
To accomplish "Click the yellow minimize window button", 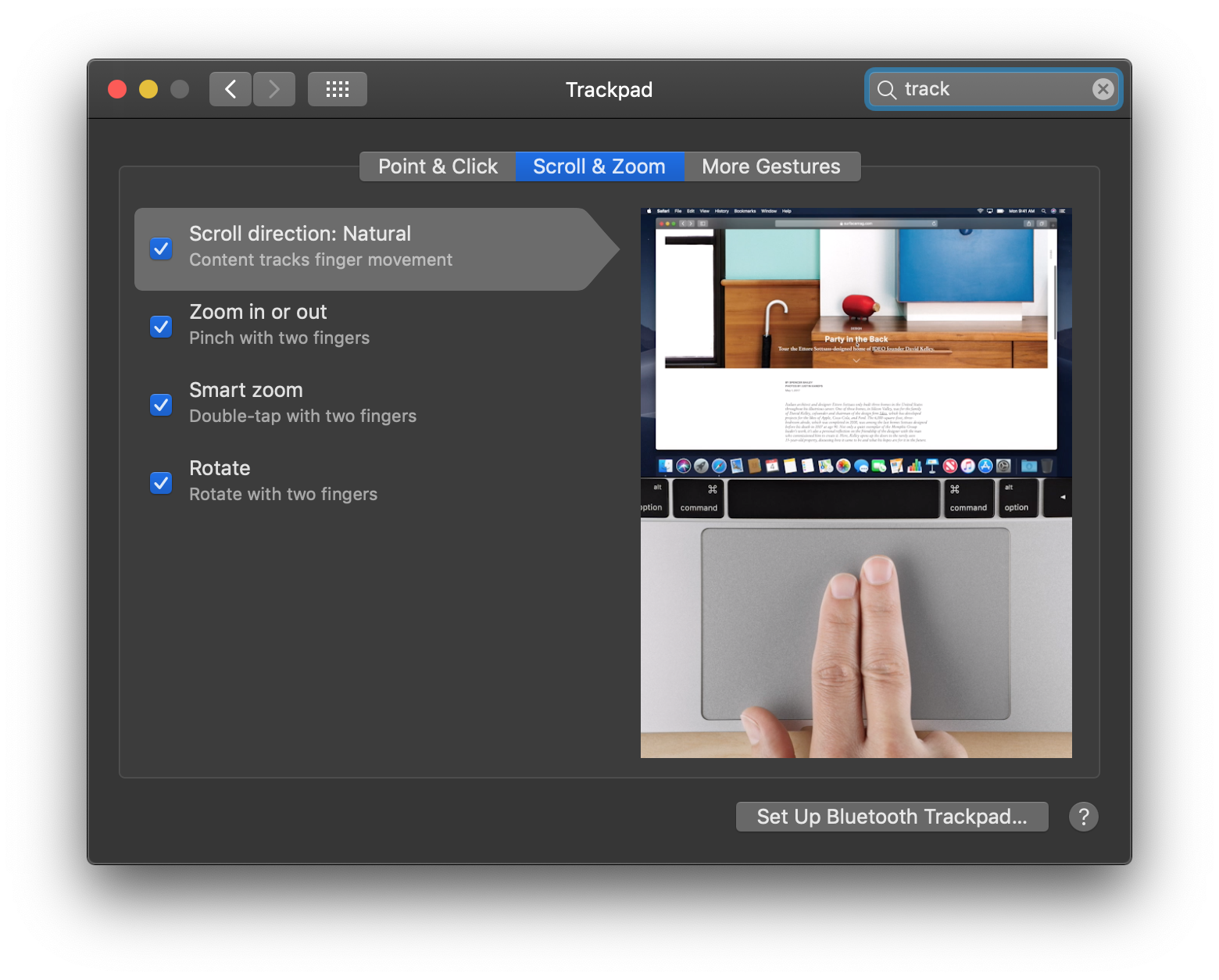I will pos(148,88).
